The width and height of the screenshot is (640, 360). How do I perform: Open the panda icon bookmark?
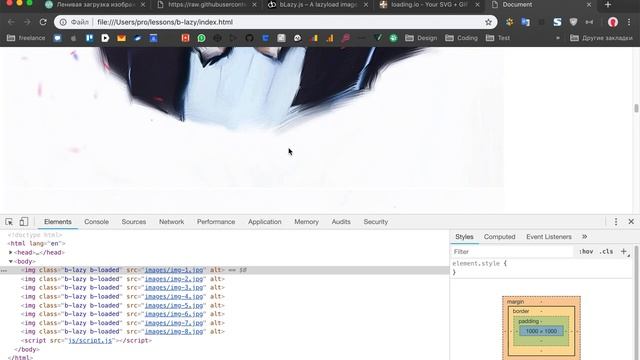pyautogui.click(x=298, y=38)
